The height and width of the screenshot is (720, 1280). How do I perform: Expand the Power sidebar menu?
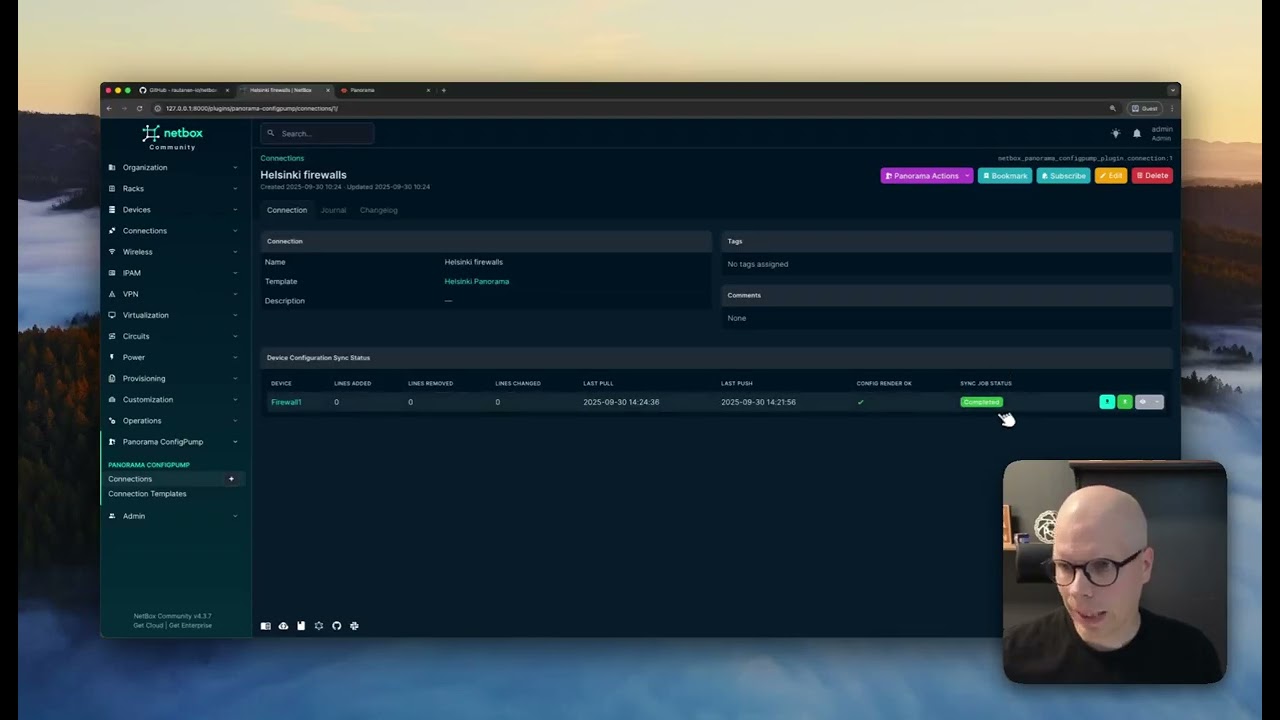coord(174,357)
